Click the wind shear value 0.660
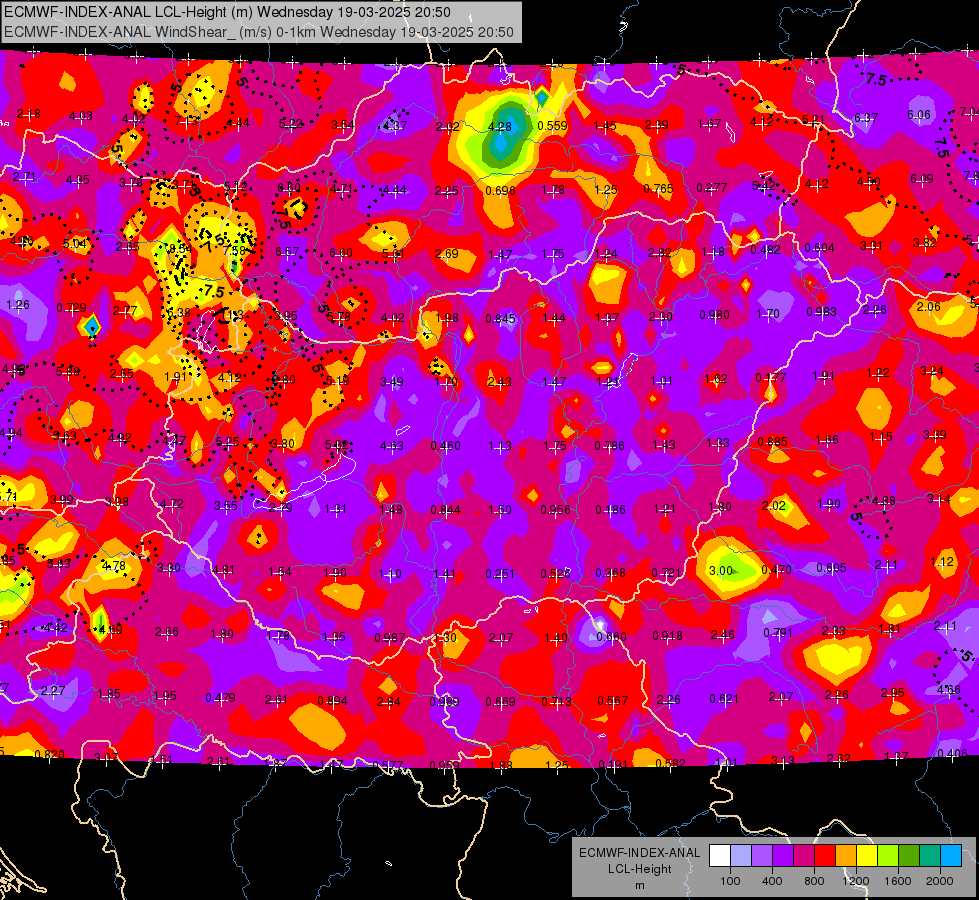Image resolution: width=979 pixels, height=900 pixels. (x=611, y=637)
